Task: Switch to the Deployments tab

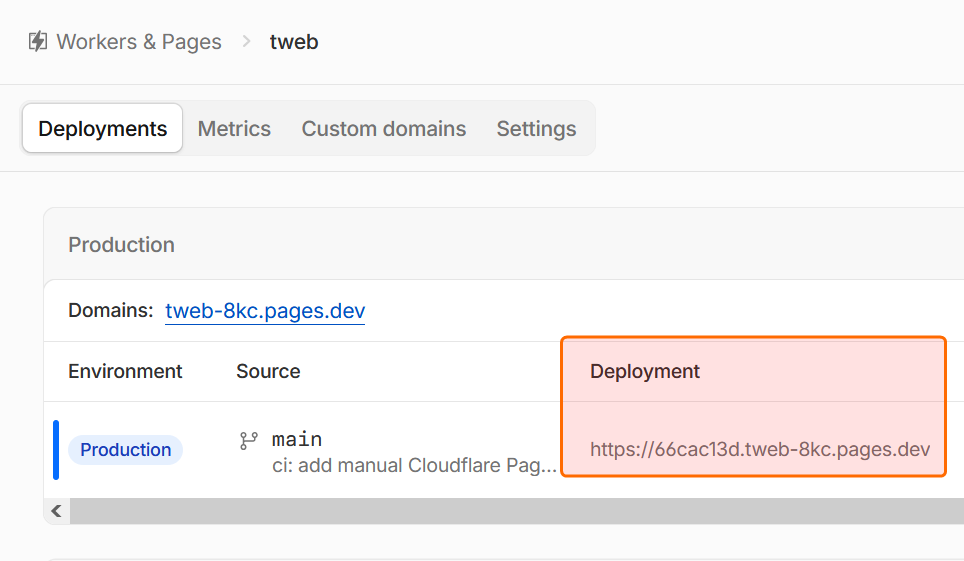Action: click(103, 128)
